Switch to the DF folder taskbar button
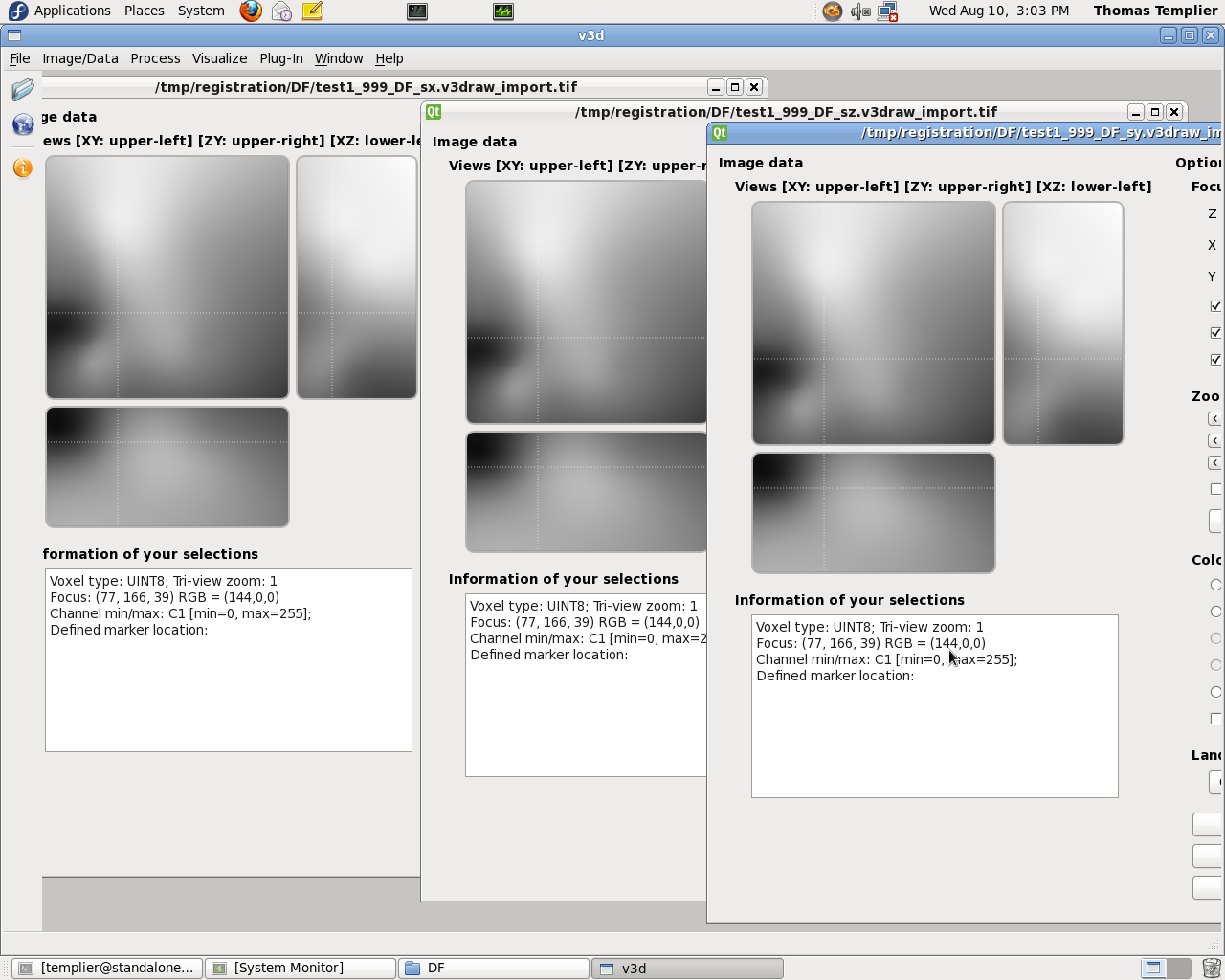The image size is (1225, 980). pos(494,968)
